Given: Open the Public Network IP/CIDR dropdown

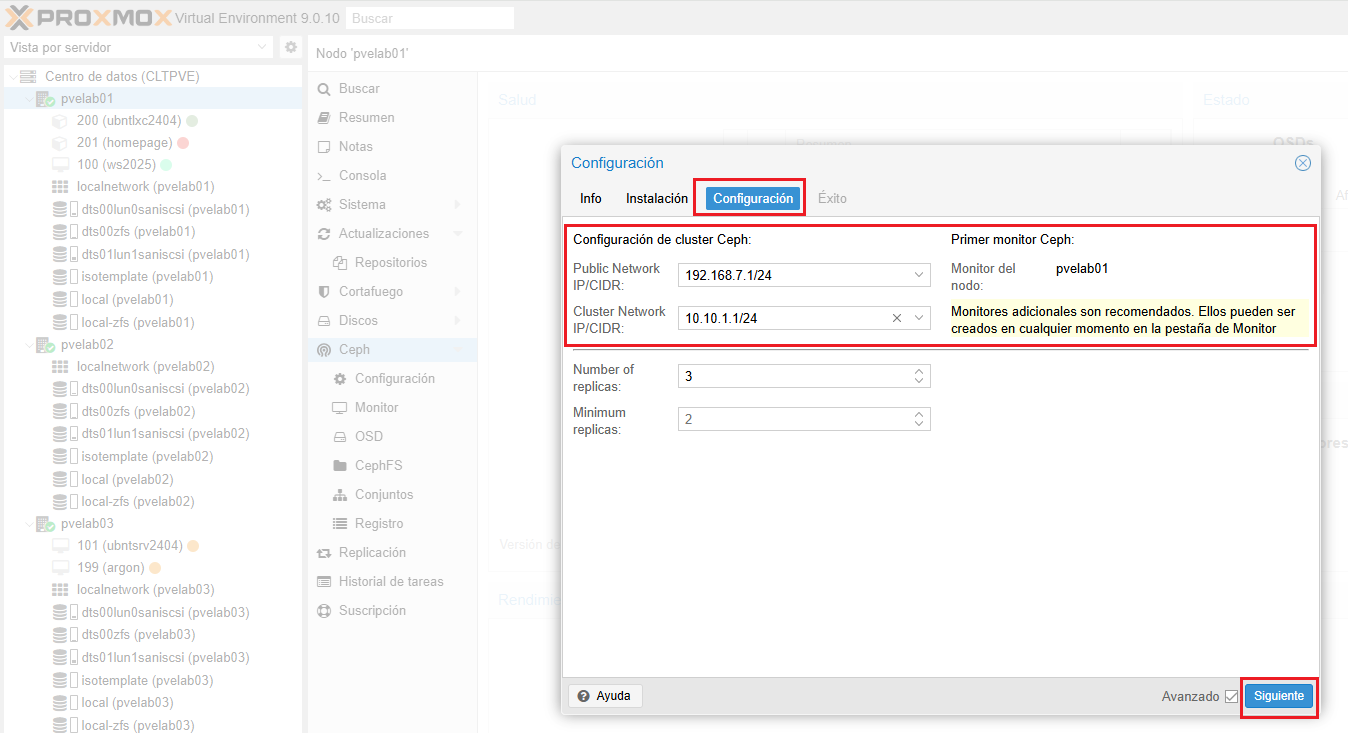Looking at the screenshot, I should coord(919,275).
